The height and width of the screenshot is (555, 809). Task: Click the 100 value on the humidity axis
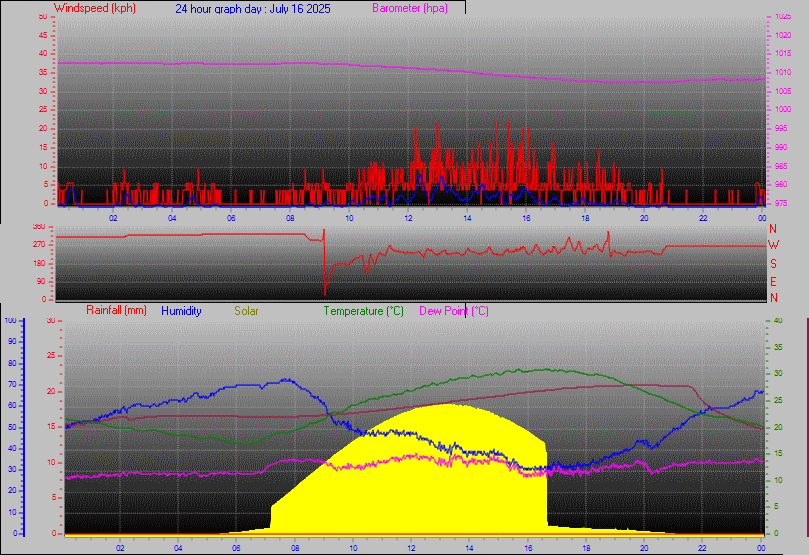point(10,320)
